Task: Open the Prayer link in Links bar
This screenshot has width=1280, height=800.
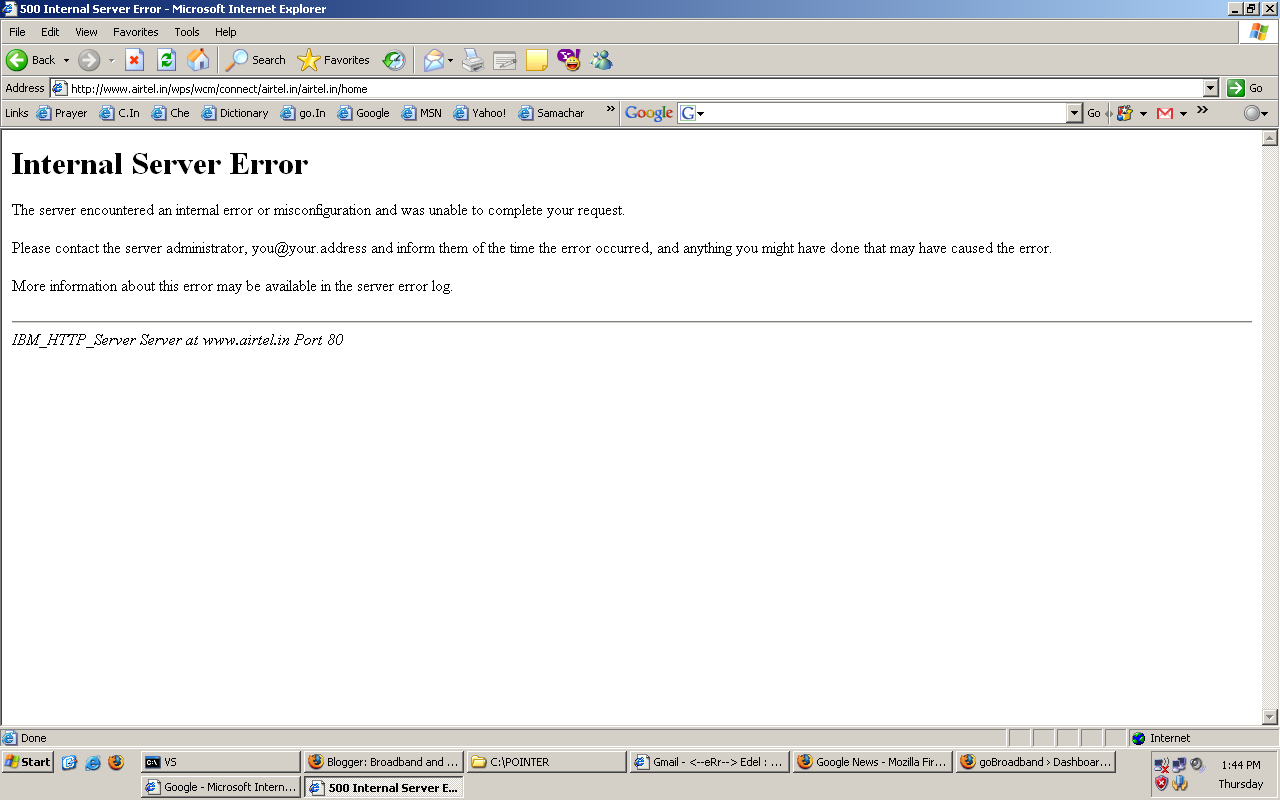Action: (62, 113)
